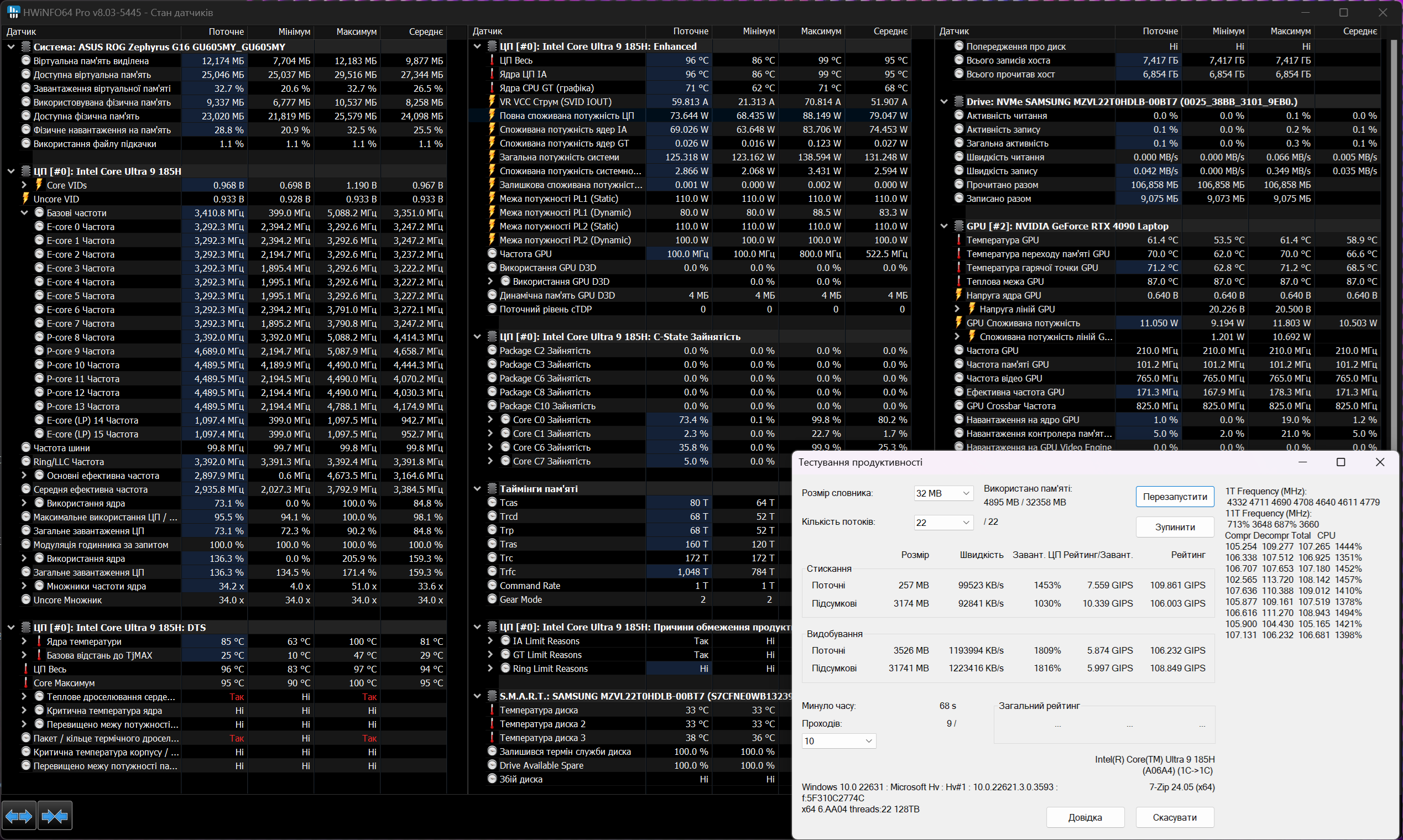Click the lightning icon next to Uncore VID
Screen dimensions: 1403x840
click(25, 199)
